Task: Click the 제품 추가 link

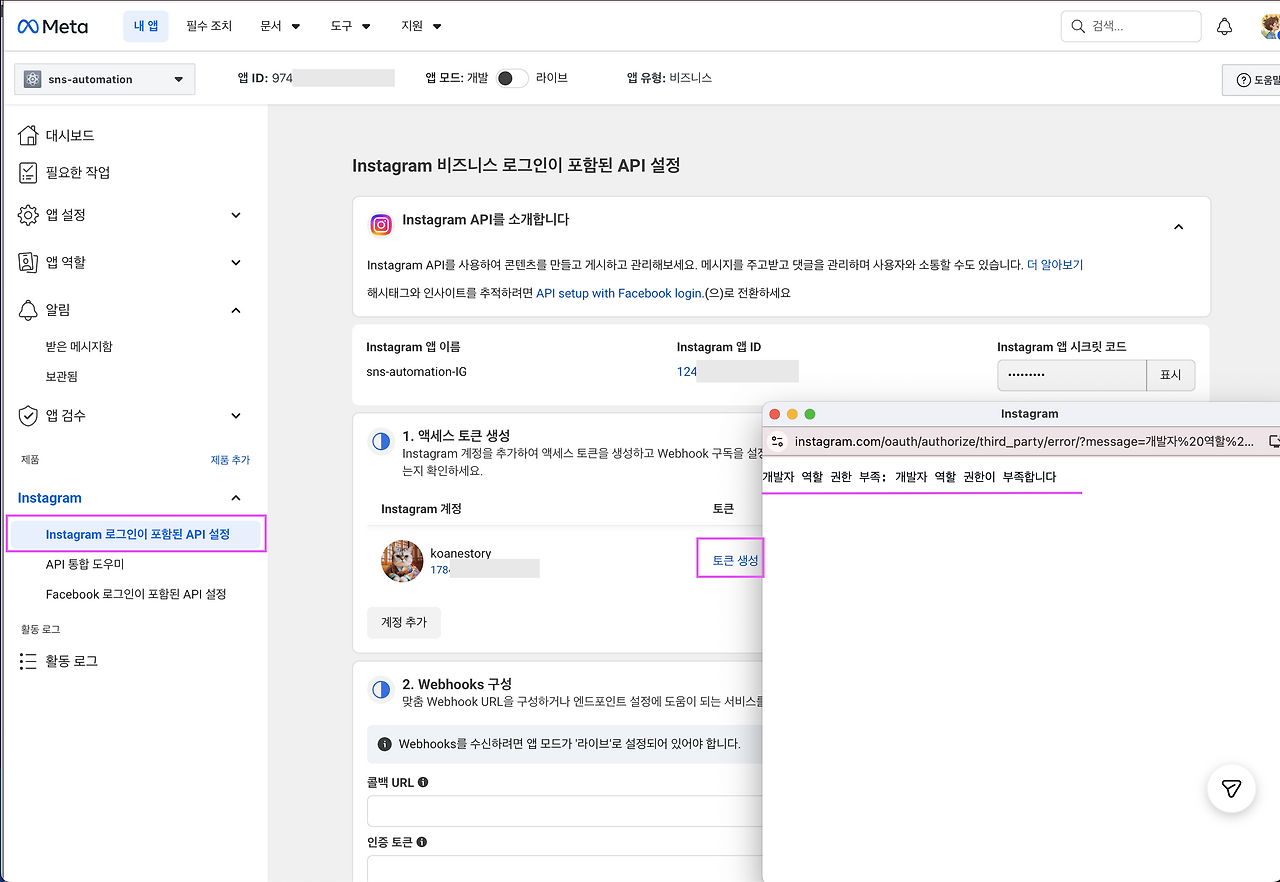Action: point(230,460)
